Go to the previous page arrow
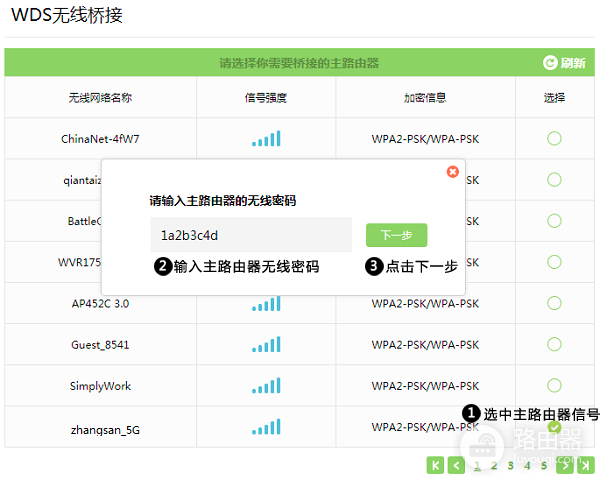 [x=457, y=465]
